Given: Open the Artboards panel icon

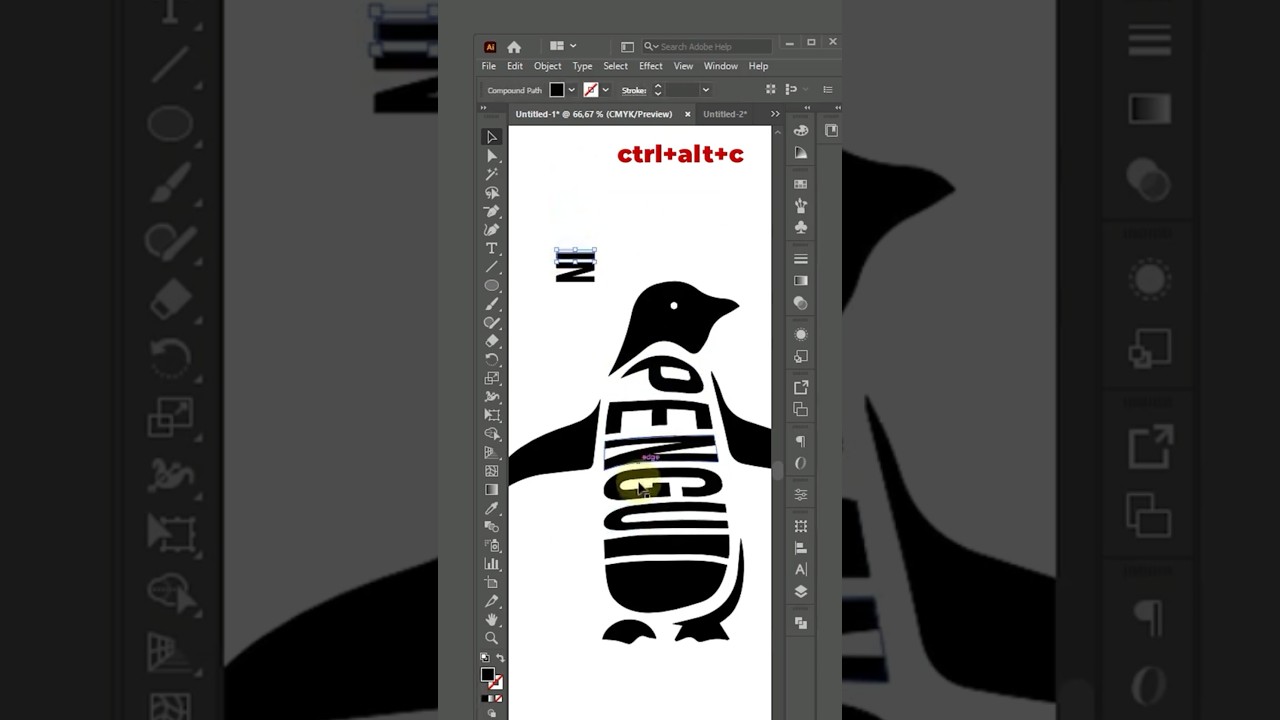Looking at the screenshot, I should click(x=801, y=409).
